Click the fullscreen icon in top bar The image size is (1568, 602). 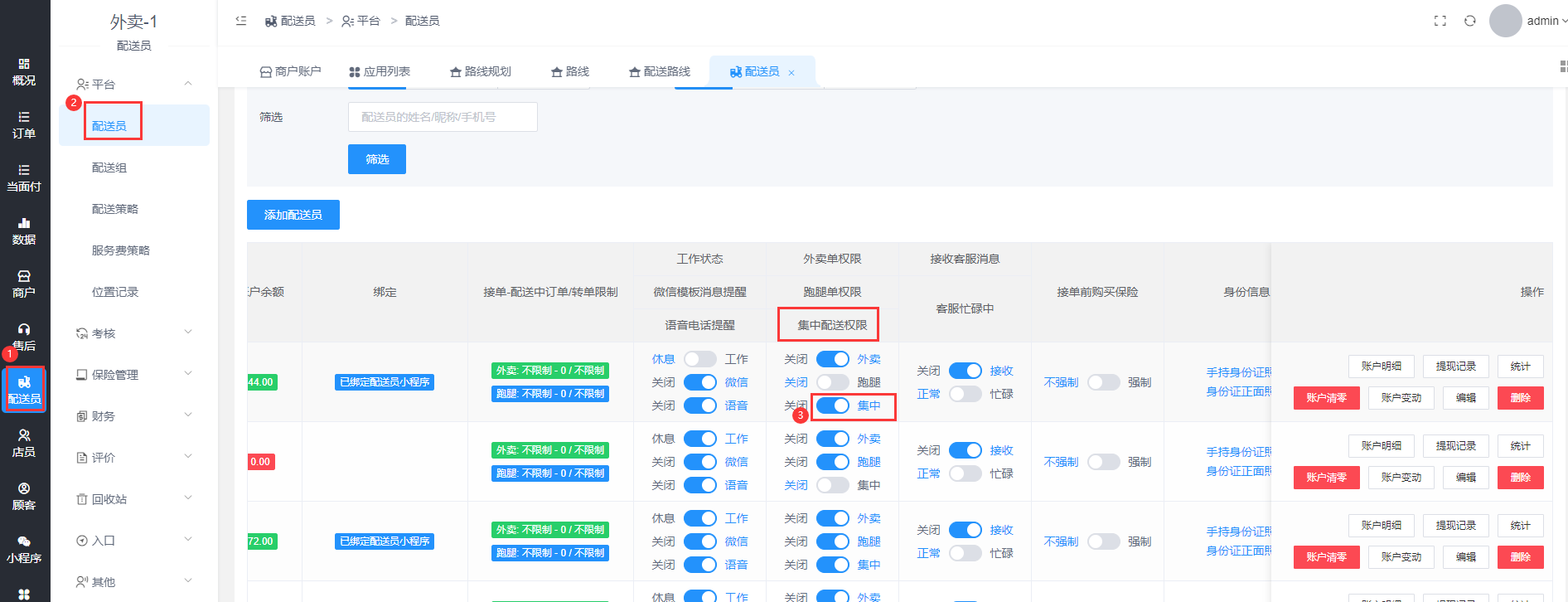(1440, 21)
